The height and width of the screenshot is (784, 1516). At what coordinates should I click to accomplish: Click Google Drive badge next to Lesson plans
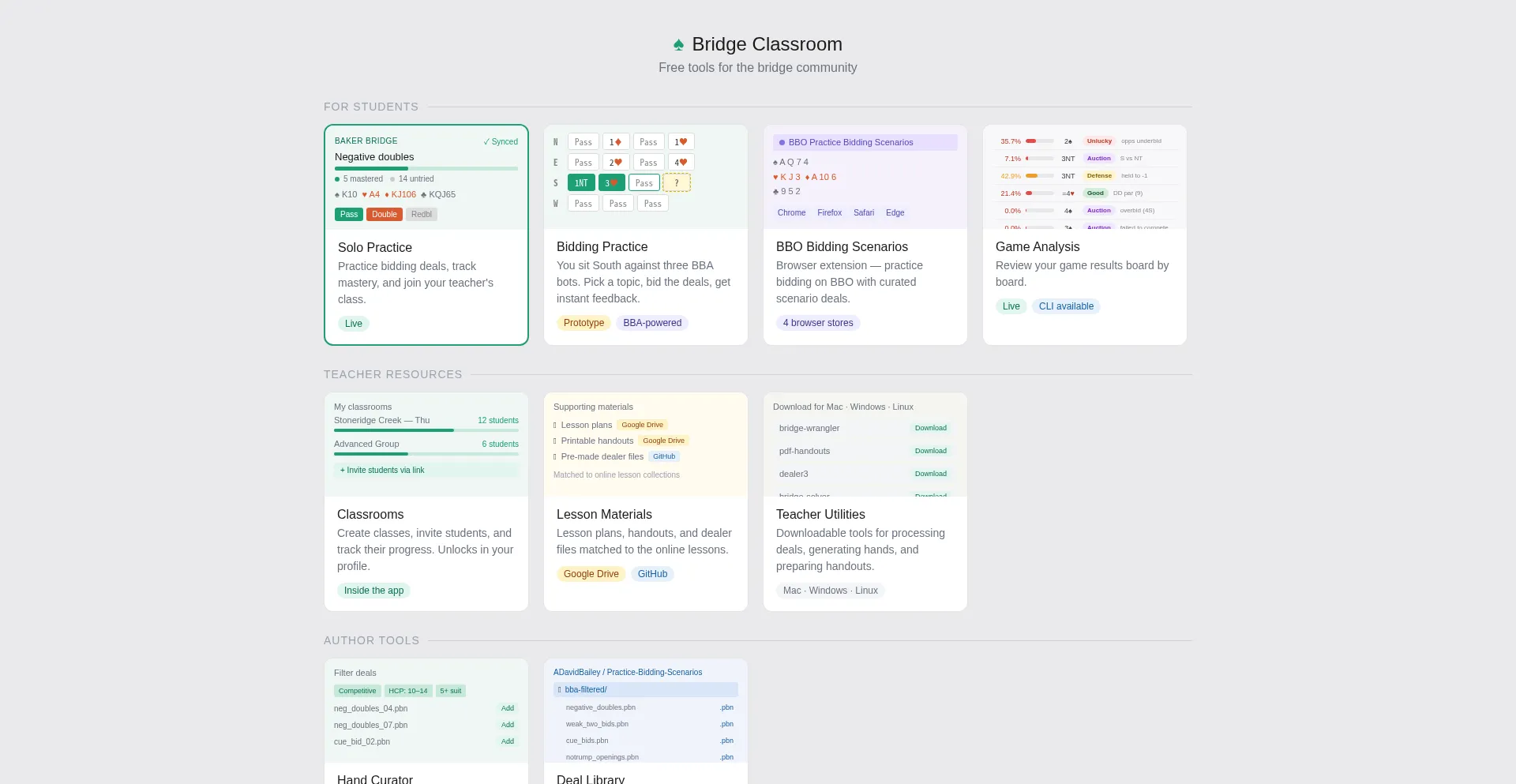pyautogui.click(x=642, y=425)
